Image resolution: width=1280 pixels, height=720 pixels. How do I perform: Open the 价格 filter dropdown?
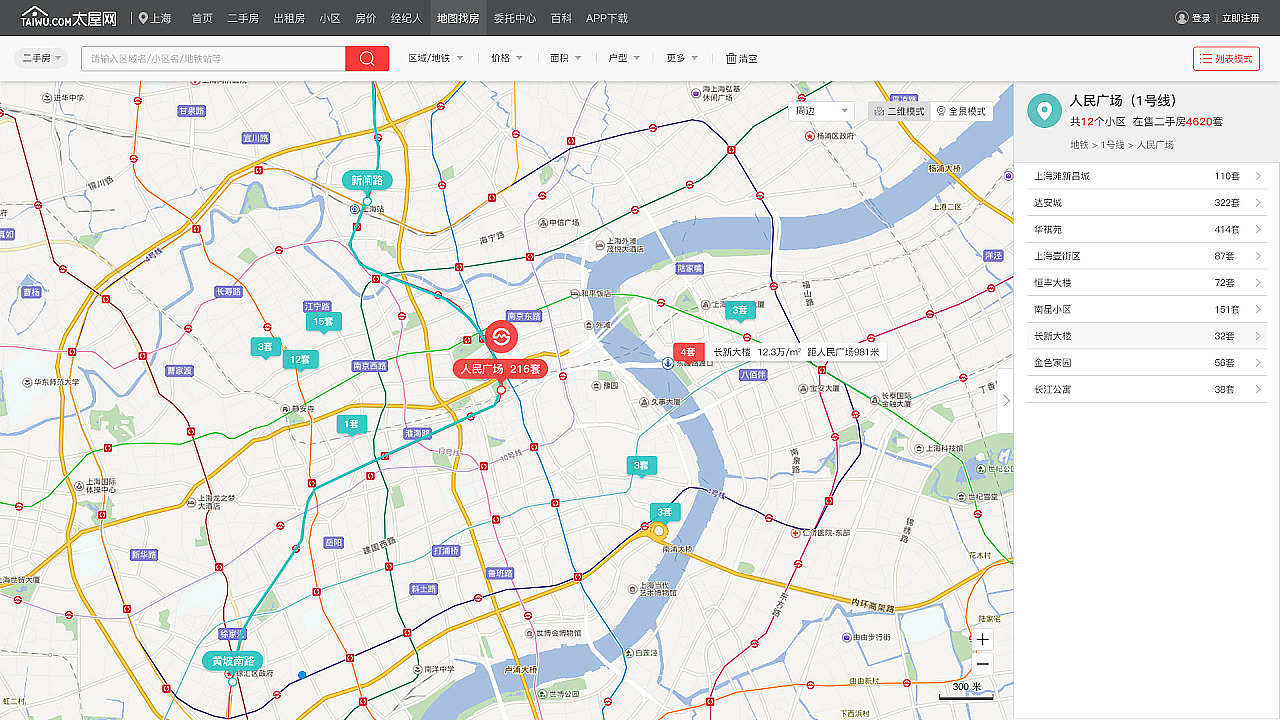(507, 59)
